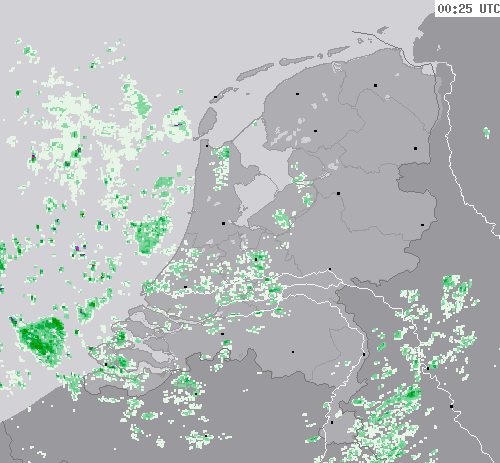The image size is (500, 463).
Task: Click the triangular rain cell off Holland coast
Action: [x=150, y=233]
